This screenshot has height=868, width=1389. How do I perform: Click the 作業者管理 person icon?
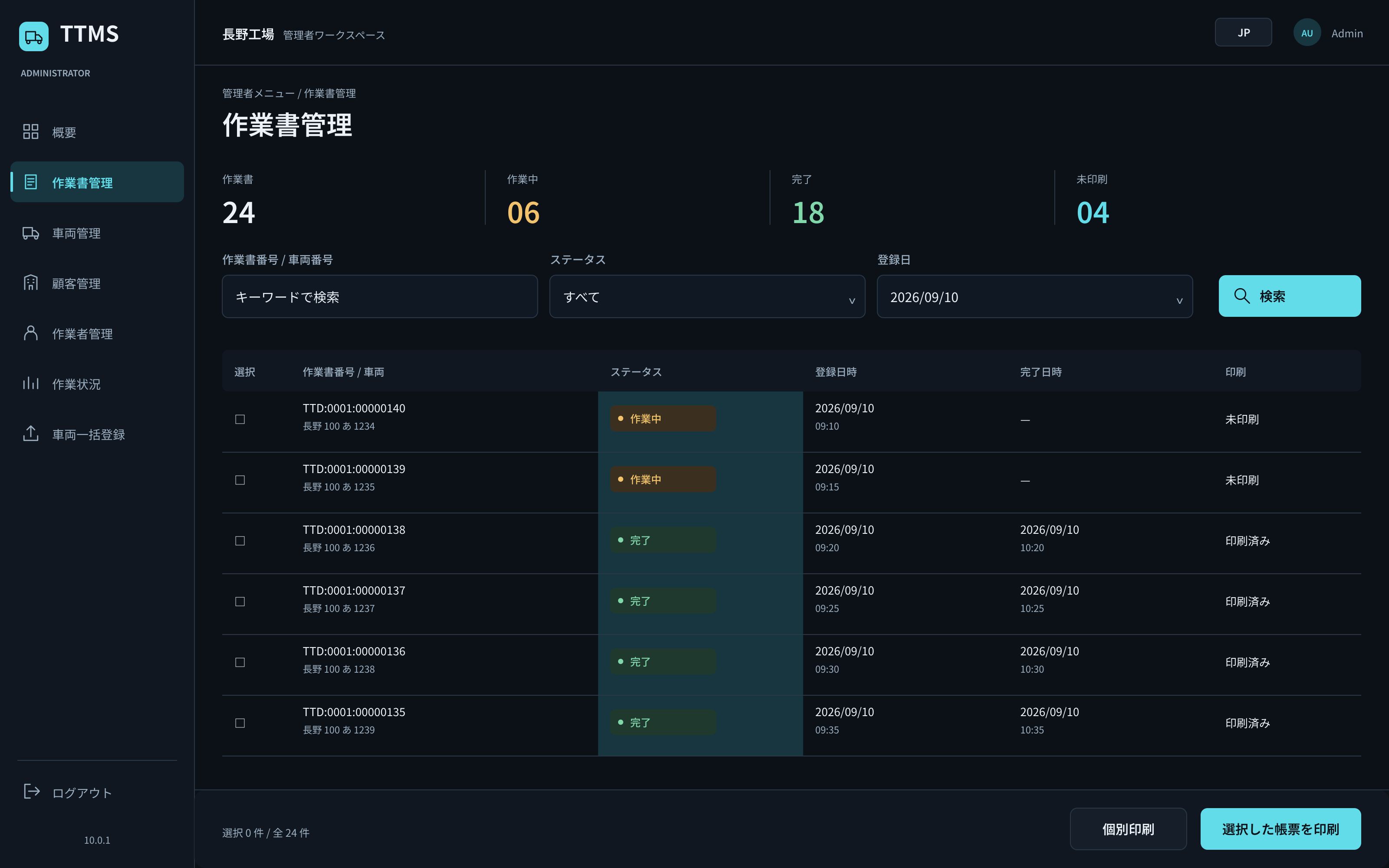click(30, 333)
